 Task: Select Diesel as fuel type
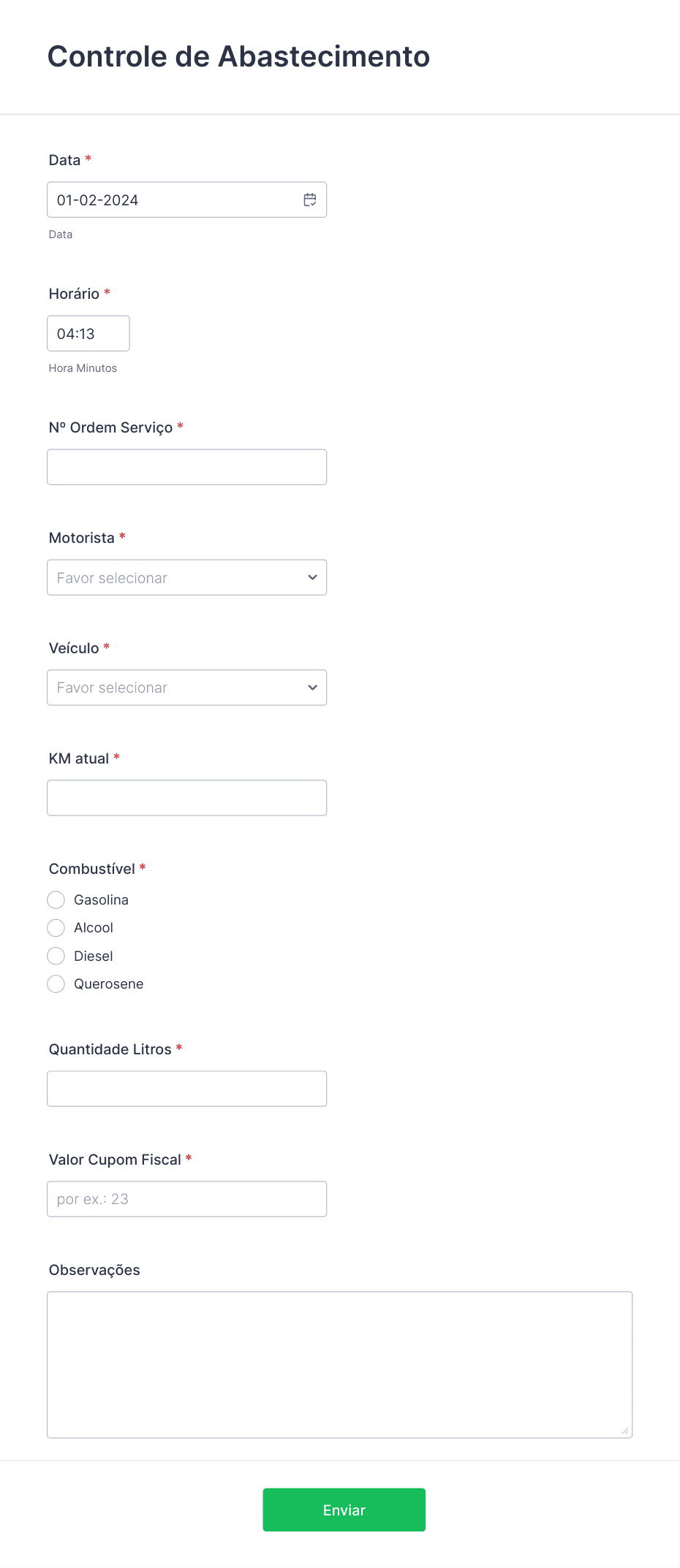pos(56,956)
